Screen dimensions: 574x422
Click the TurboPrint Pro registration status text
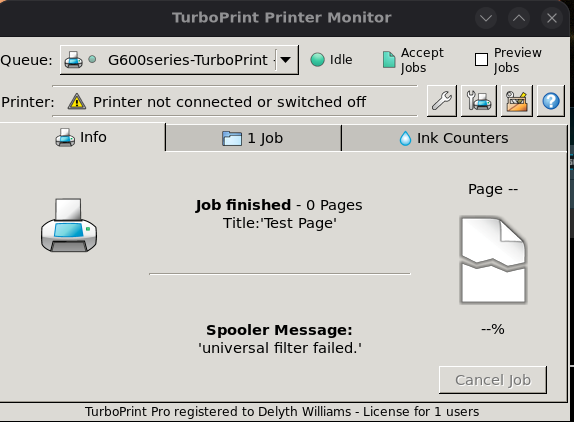[282, 412]
